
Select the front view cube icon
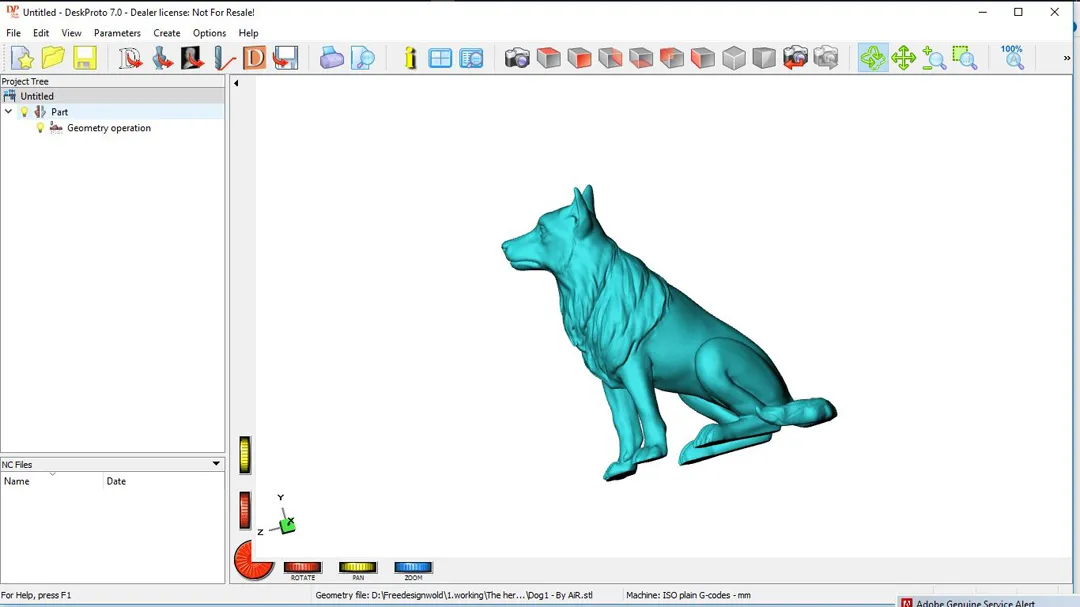pos(579,58)
